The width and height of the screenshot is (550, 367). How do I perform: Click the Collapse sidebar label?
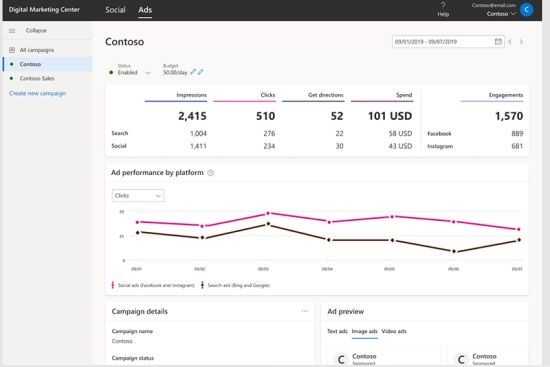pyautogui.click(x=36, y=31)
